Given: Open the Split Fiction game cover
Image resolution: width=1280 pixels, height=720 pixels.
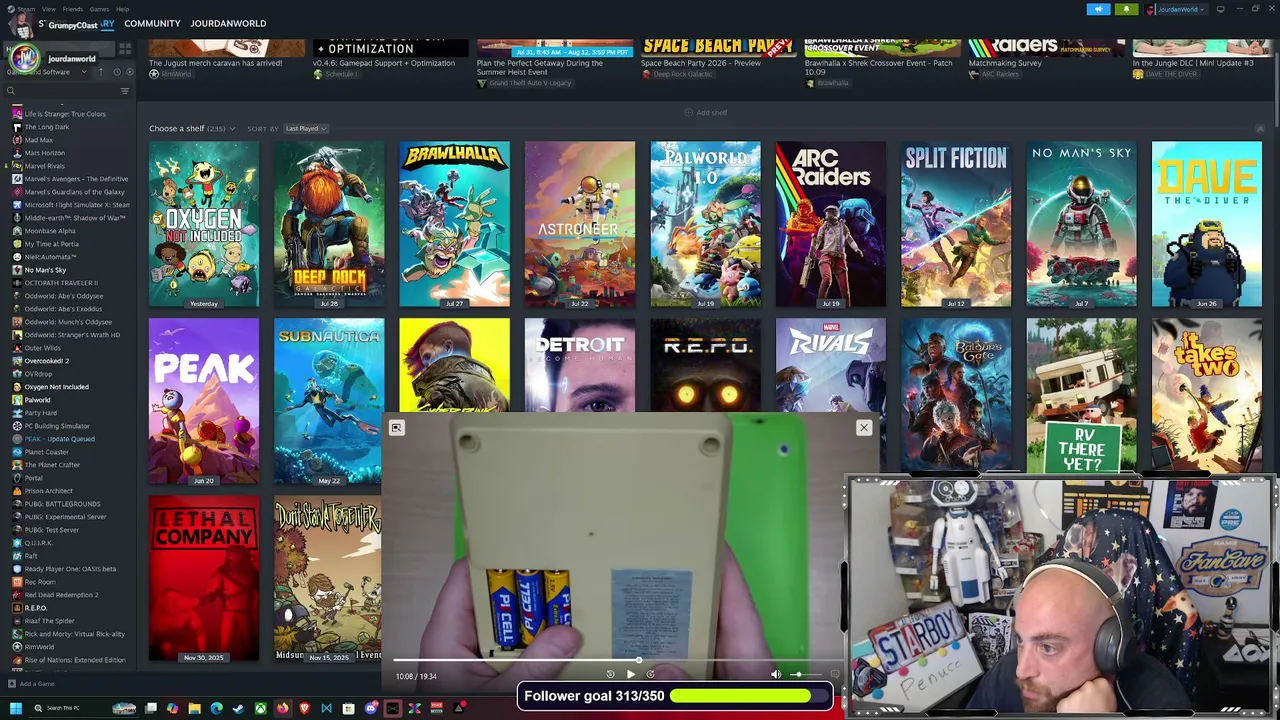Looking at the screenshot, I should (x=956, y=224).
